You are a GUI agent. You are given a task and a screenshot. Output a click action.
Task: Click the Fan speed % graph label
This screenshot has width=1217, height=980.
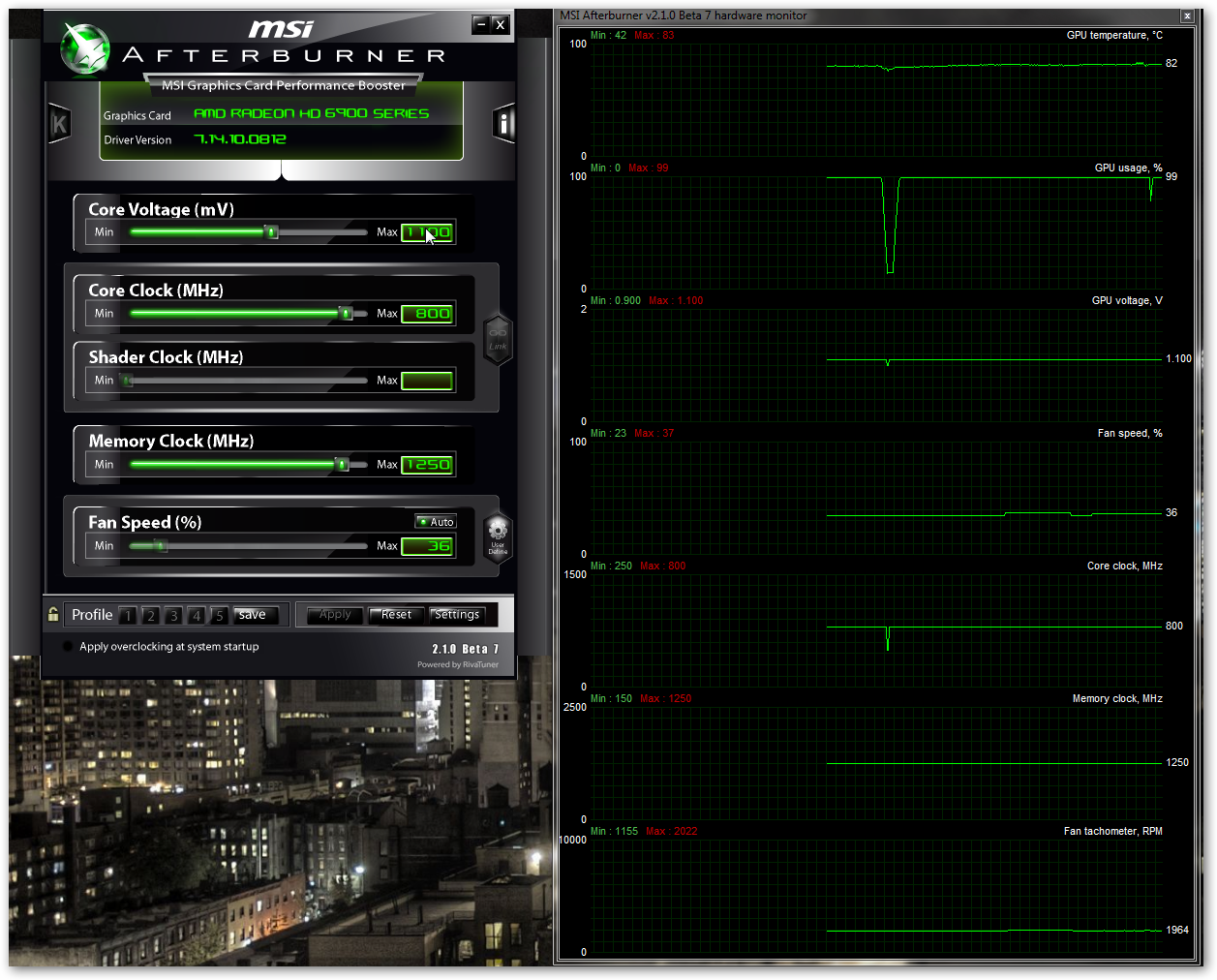(1130, 433)
